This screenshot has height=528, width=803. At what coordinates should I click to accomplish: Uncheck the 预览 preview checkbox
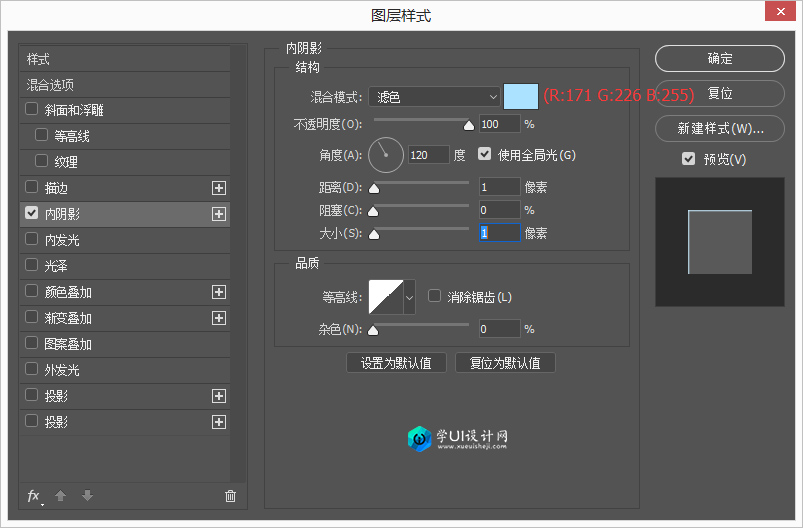[688, 159]
